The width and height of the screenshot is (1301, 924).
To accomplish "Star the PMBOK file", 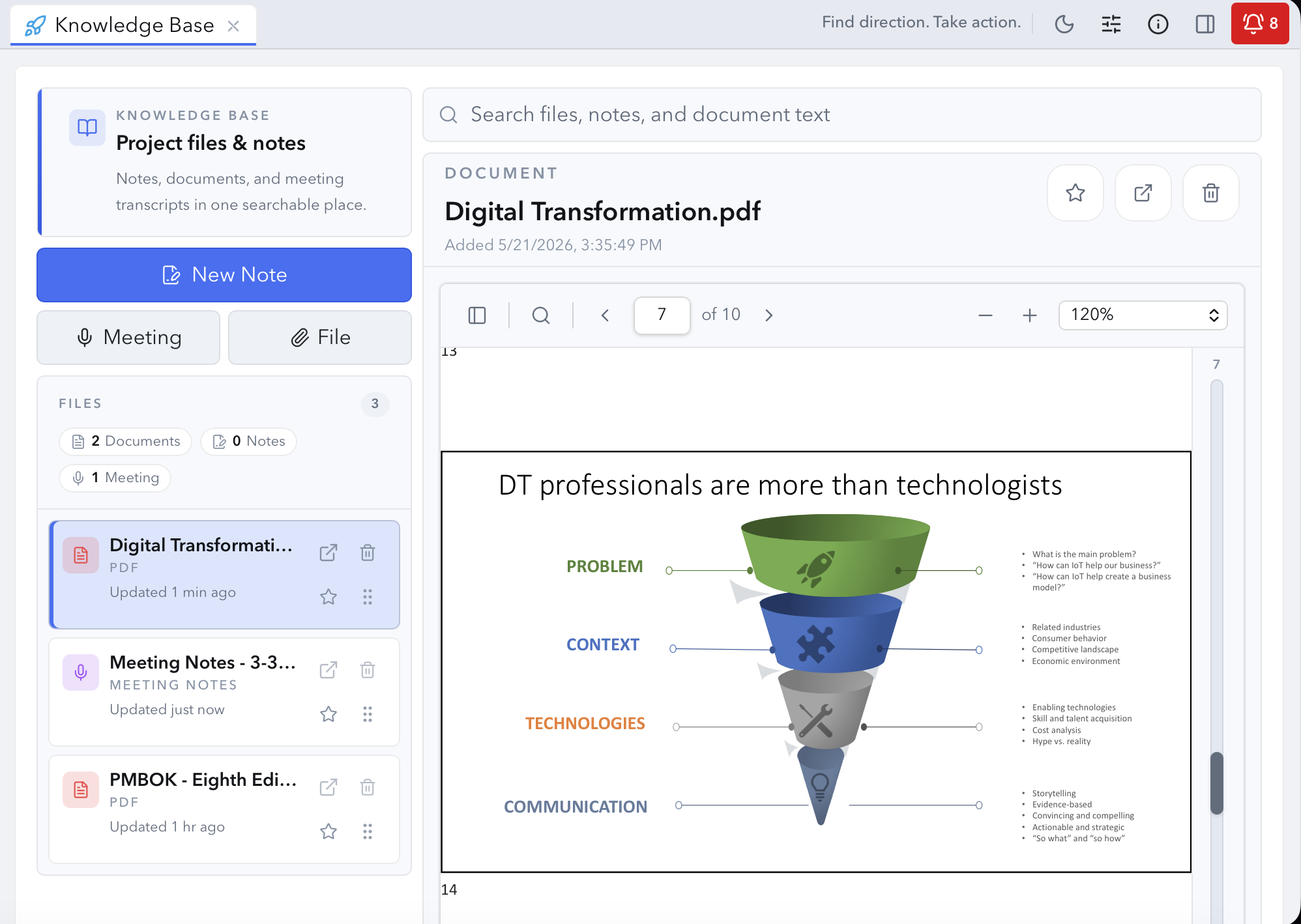I will [329, 831].
